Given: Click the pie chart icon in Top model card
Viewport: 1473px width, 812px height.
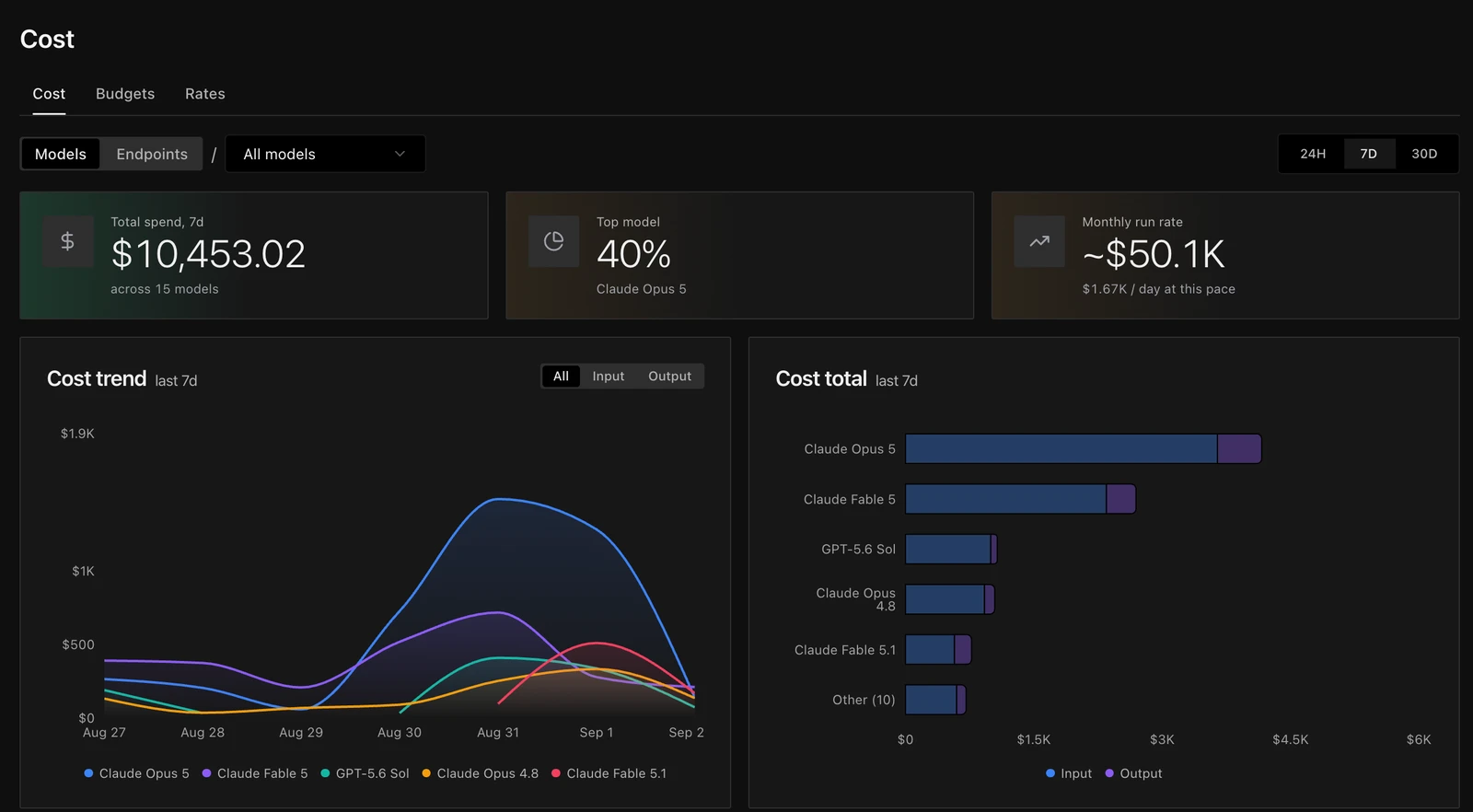Looking at the screenshot, I should (553, 241).
